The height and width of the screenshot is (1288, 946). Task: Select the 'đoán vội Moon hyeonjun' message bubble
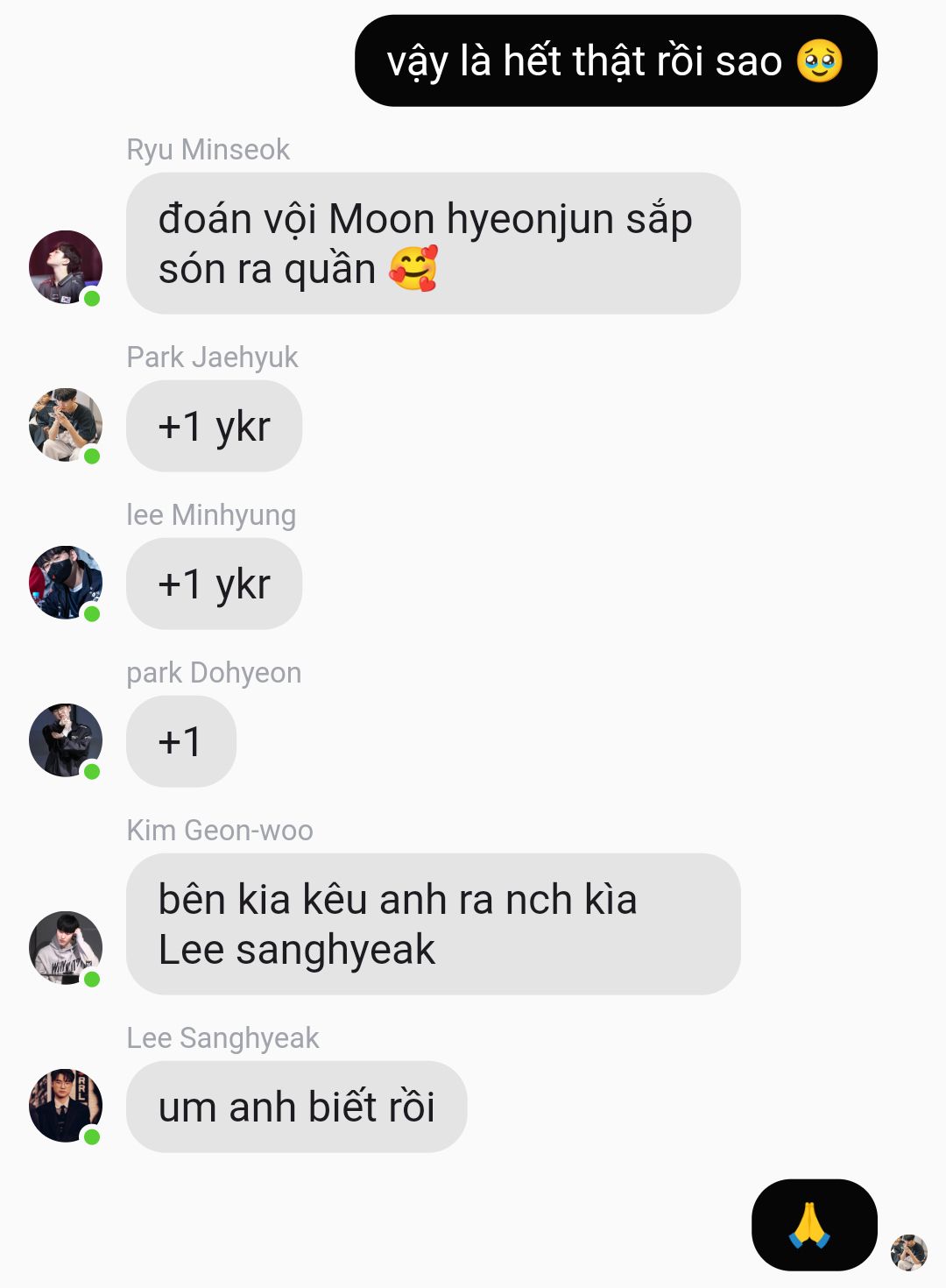[x=434, y=244]
